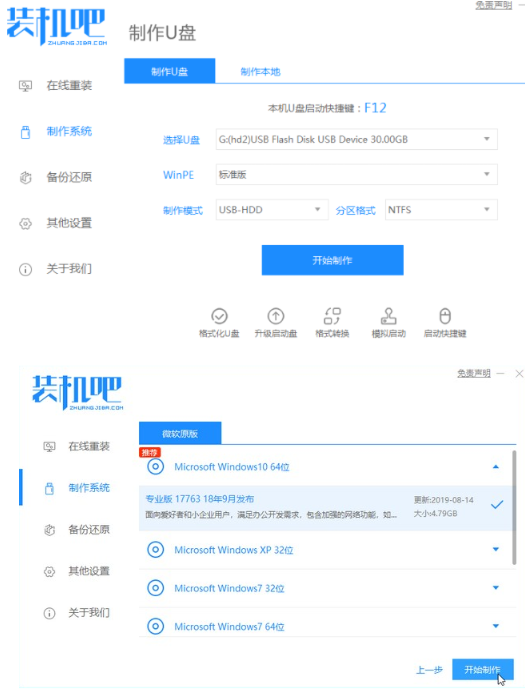
Task: Open 在线重装 in upper window sidebar
Action: (56, 85)
